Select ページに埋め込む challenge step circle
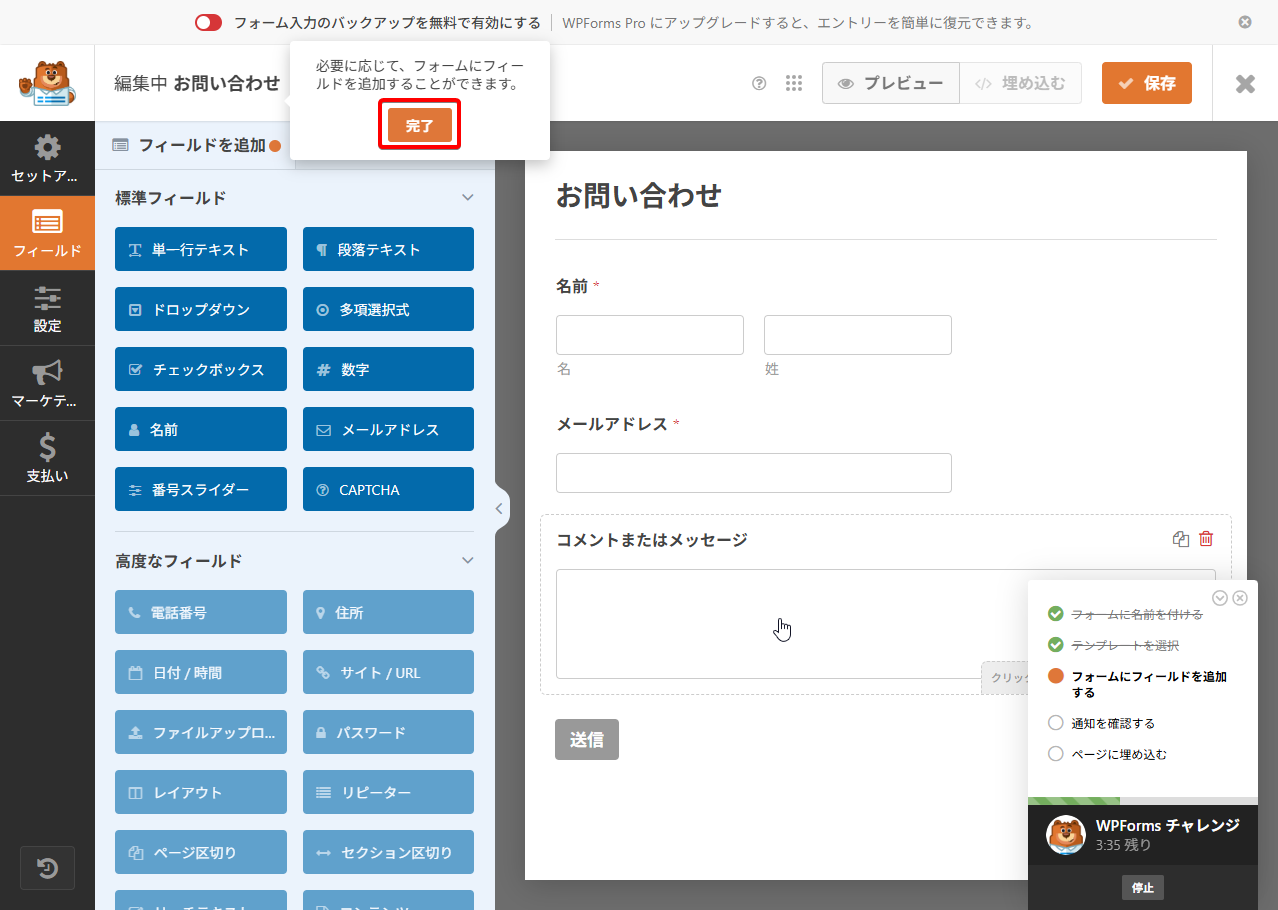Image resolution: width=1278 pixels, height=910 pixels. pyautogui.click(x=1055, y=754)
